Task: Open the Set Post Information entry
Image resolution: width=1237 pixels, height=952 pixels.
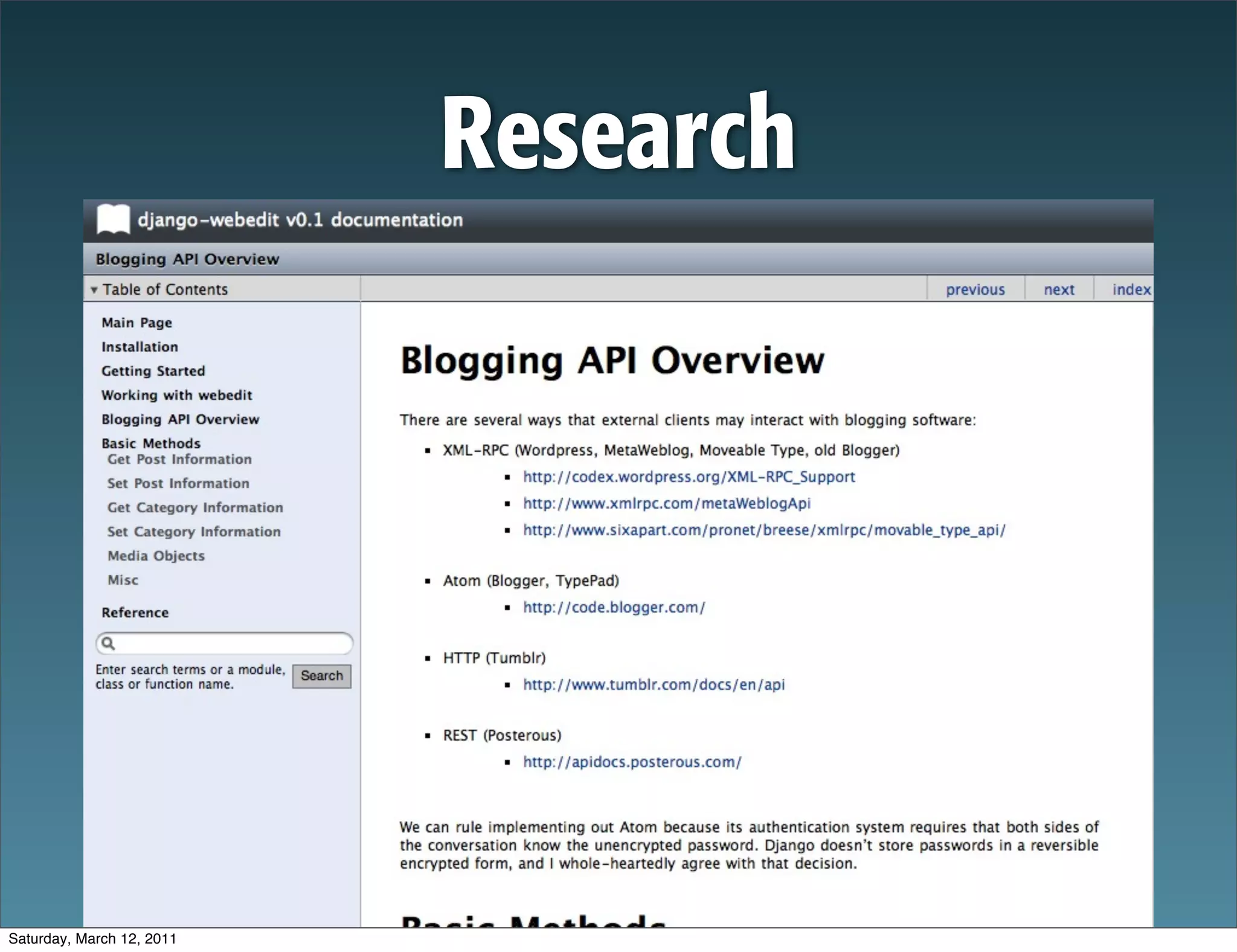Action: coord(178,483)
